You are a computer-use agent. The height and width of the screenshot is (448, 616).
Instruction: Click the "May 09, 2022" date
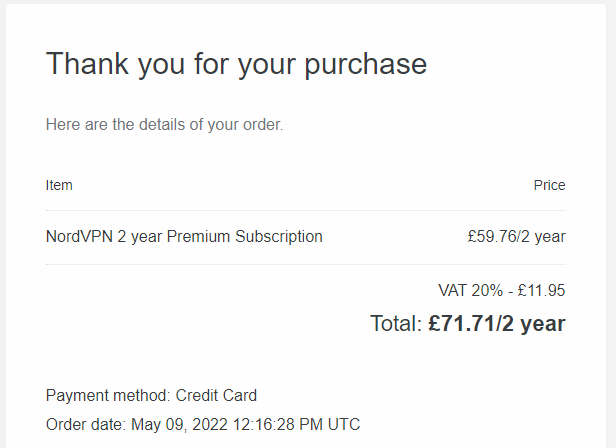[180, 424]
